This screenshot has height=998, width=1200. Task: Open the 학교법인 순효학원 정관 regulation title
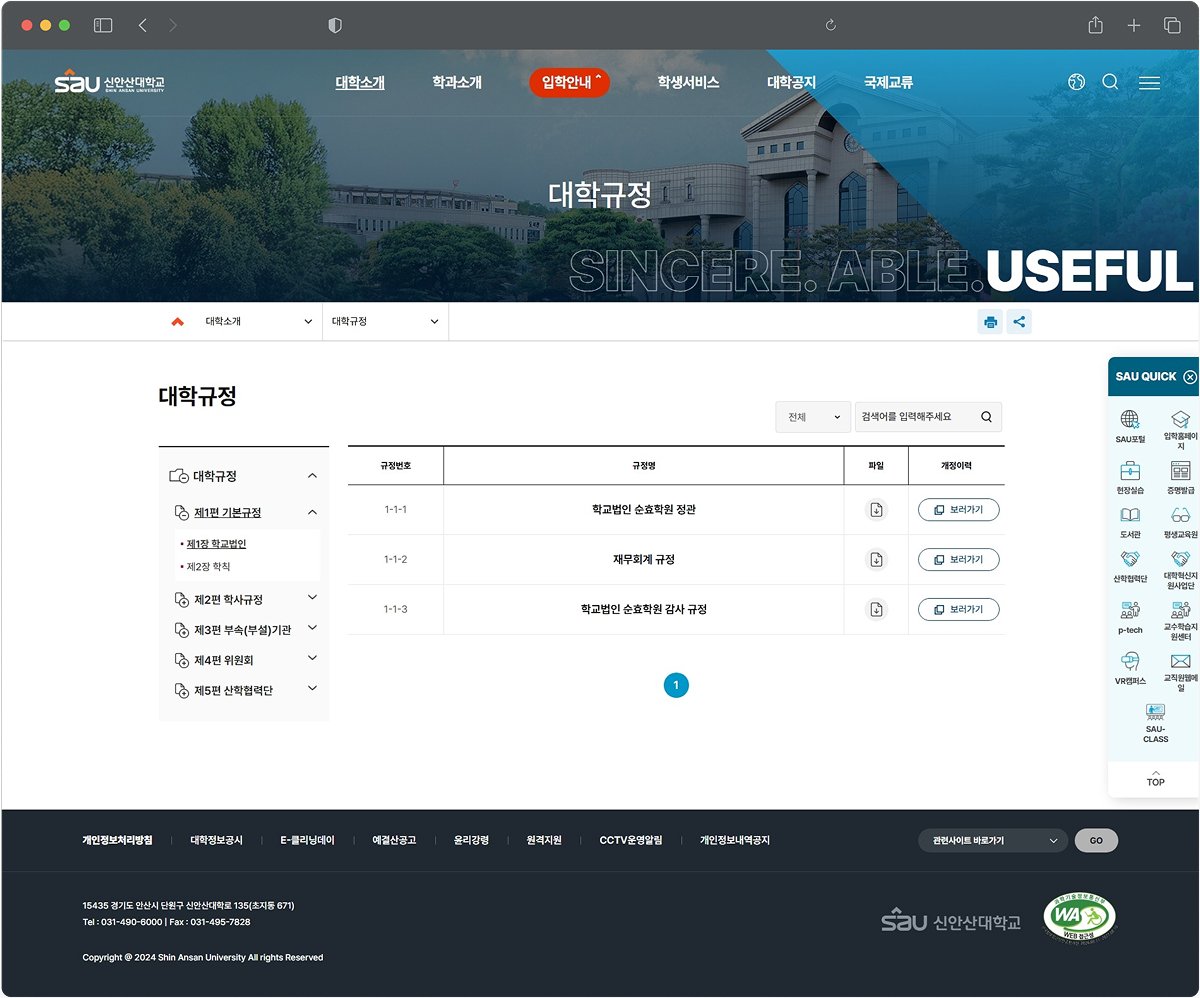point(644,510)
